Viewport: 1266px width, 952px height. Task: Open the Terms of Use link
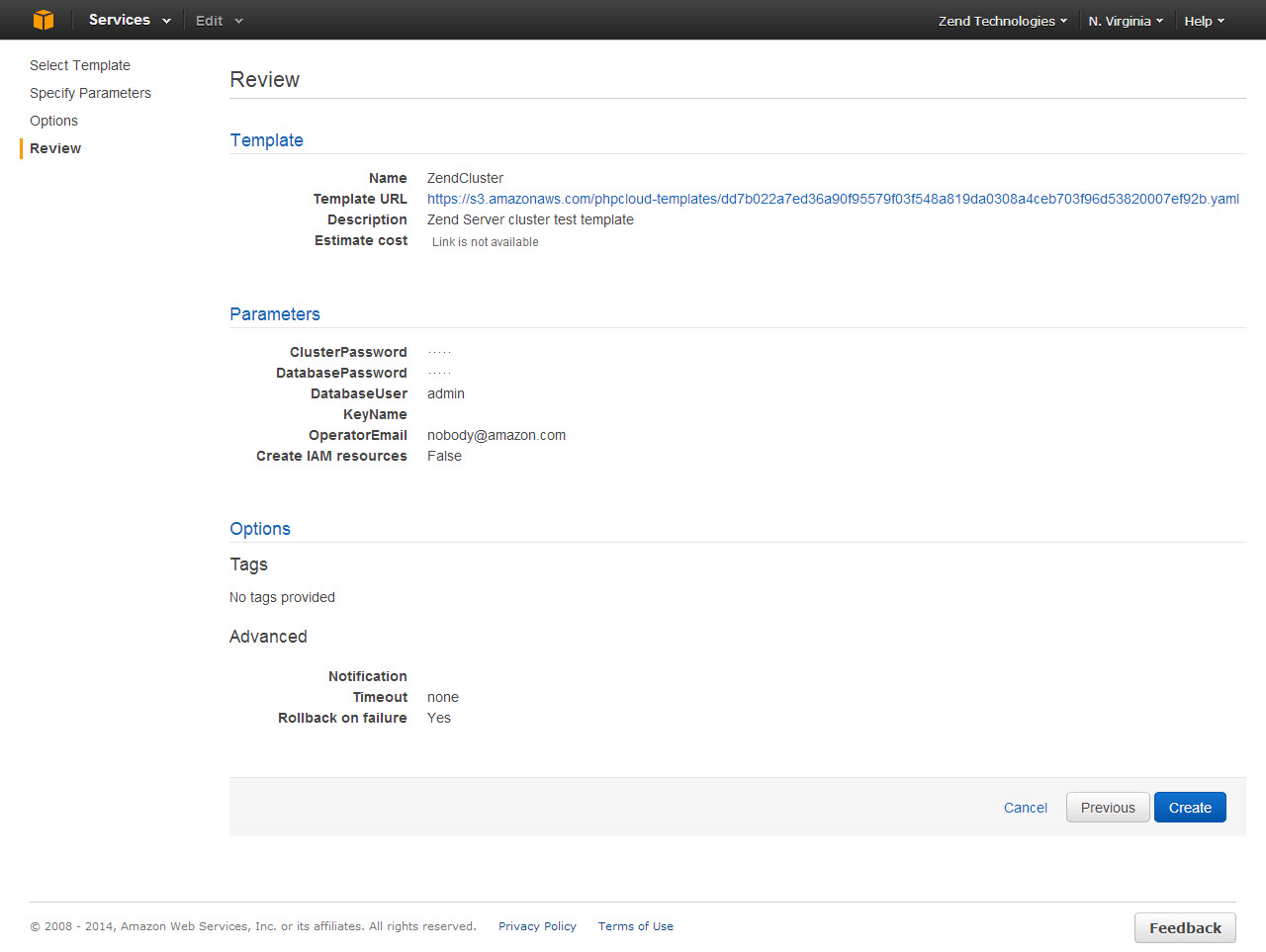[x=635, y=926]
